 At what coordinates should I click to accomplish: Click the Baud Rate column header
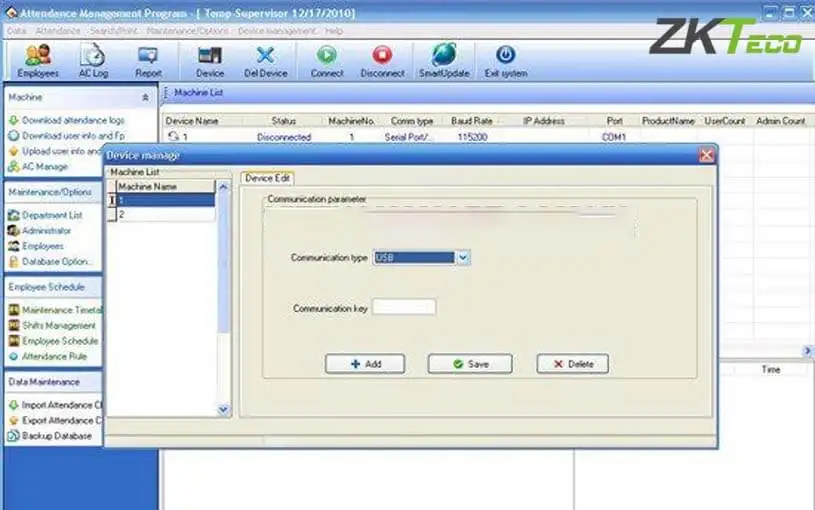click(472, 121)
